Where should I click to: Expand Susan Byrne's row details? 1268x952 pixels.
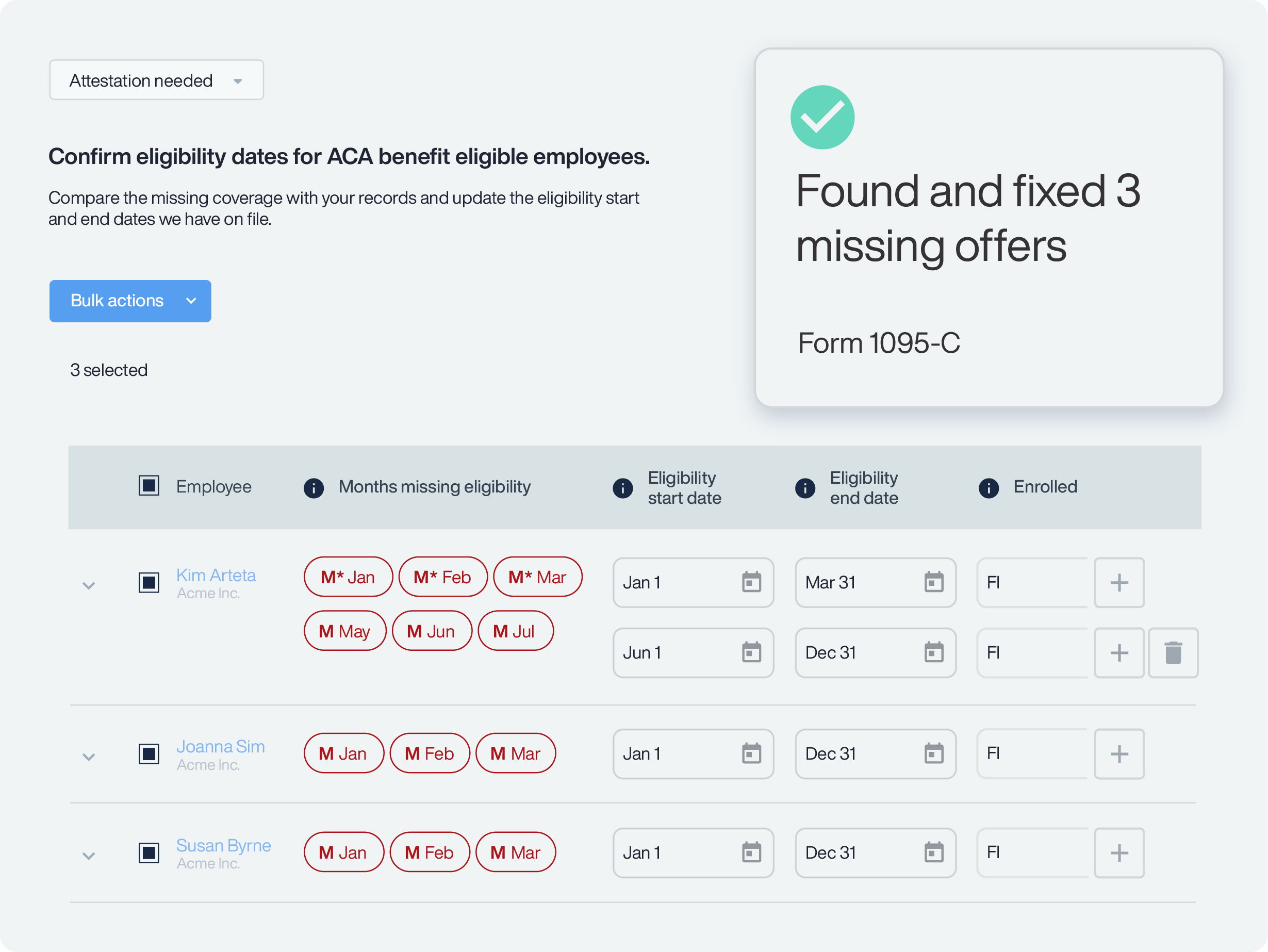point(89,855)
